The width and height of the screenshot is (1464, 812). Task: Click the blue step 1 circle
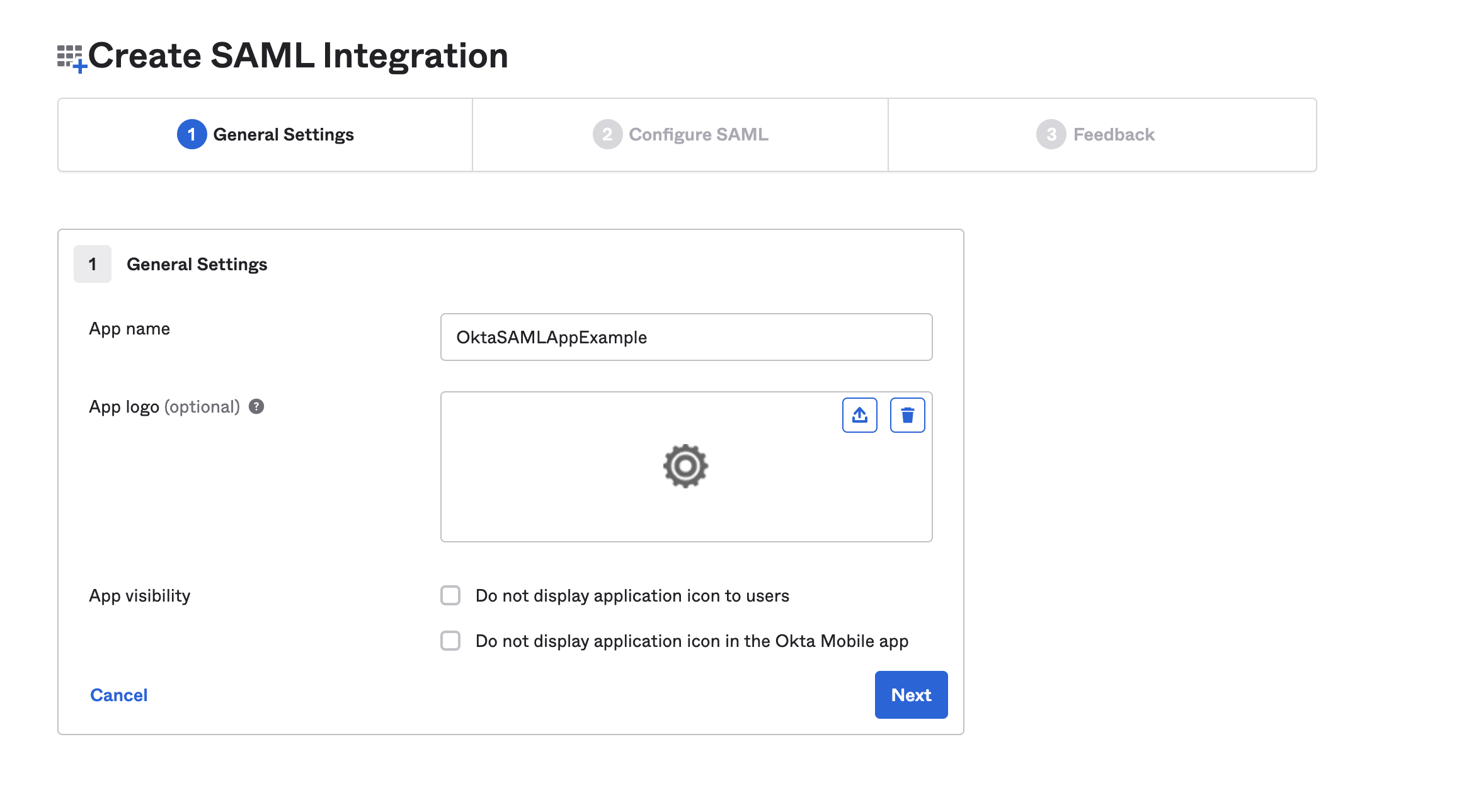[x=192, y=134]
